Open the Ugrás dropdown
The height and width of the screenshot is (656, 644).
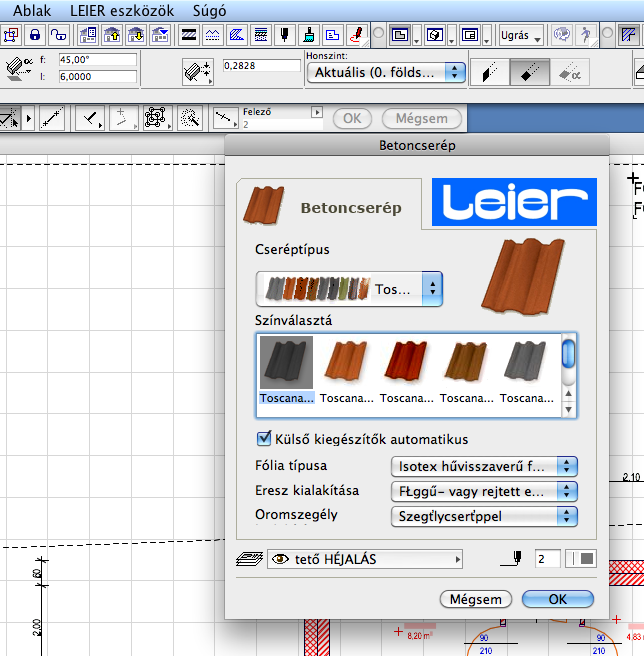[521, 35]
